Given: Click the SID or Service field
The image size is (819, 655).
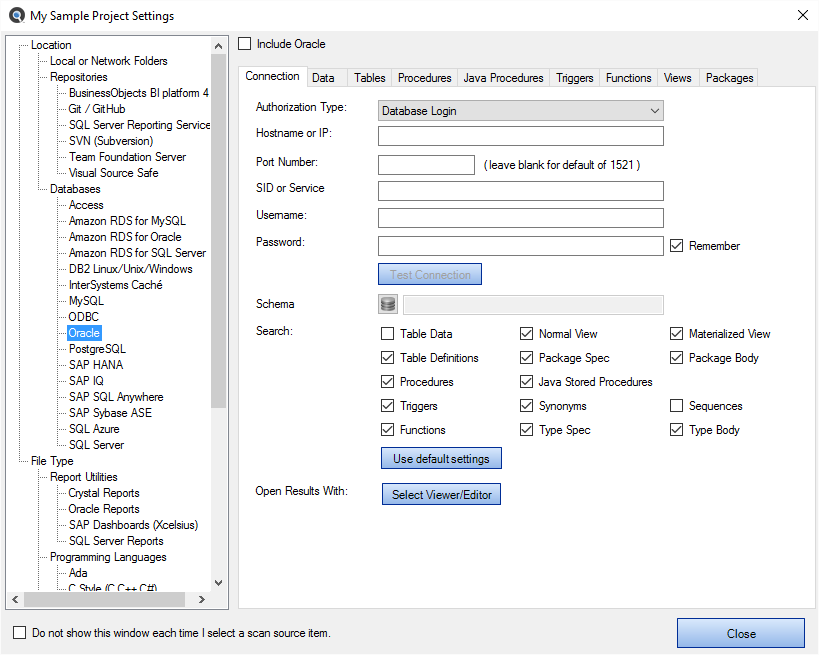Looking at the screenshot, I should (521, 191).
